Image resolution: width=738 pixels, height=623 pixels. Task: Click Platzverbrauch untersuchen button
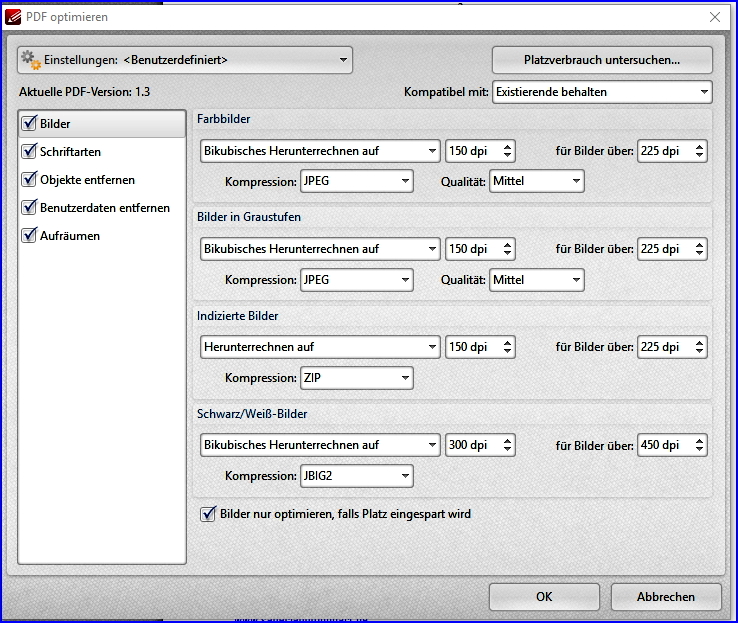coord(602,60)
